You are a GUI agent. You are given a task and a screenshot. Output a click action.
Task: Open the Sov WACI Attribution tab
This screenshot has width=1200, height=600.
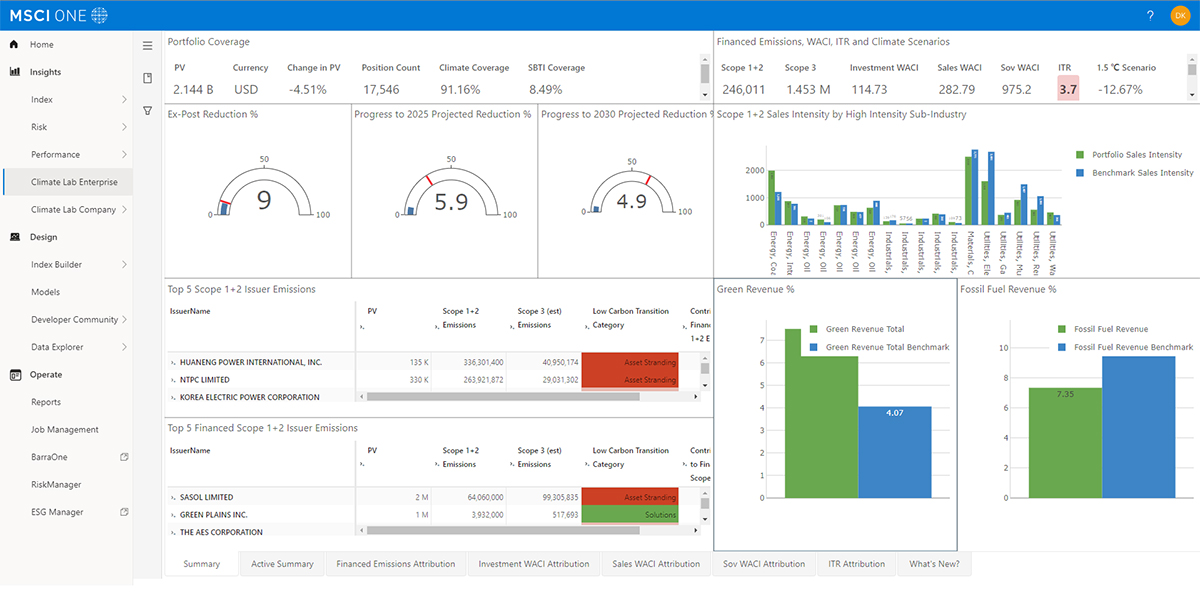point(764,564)
